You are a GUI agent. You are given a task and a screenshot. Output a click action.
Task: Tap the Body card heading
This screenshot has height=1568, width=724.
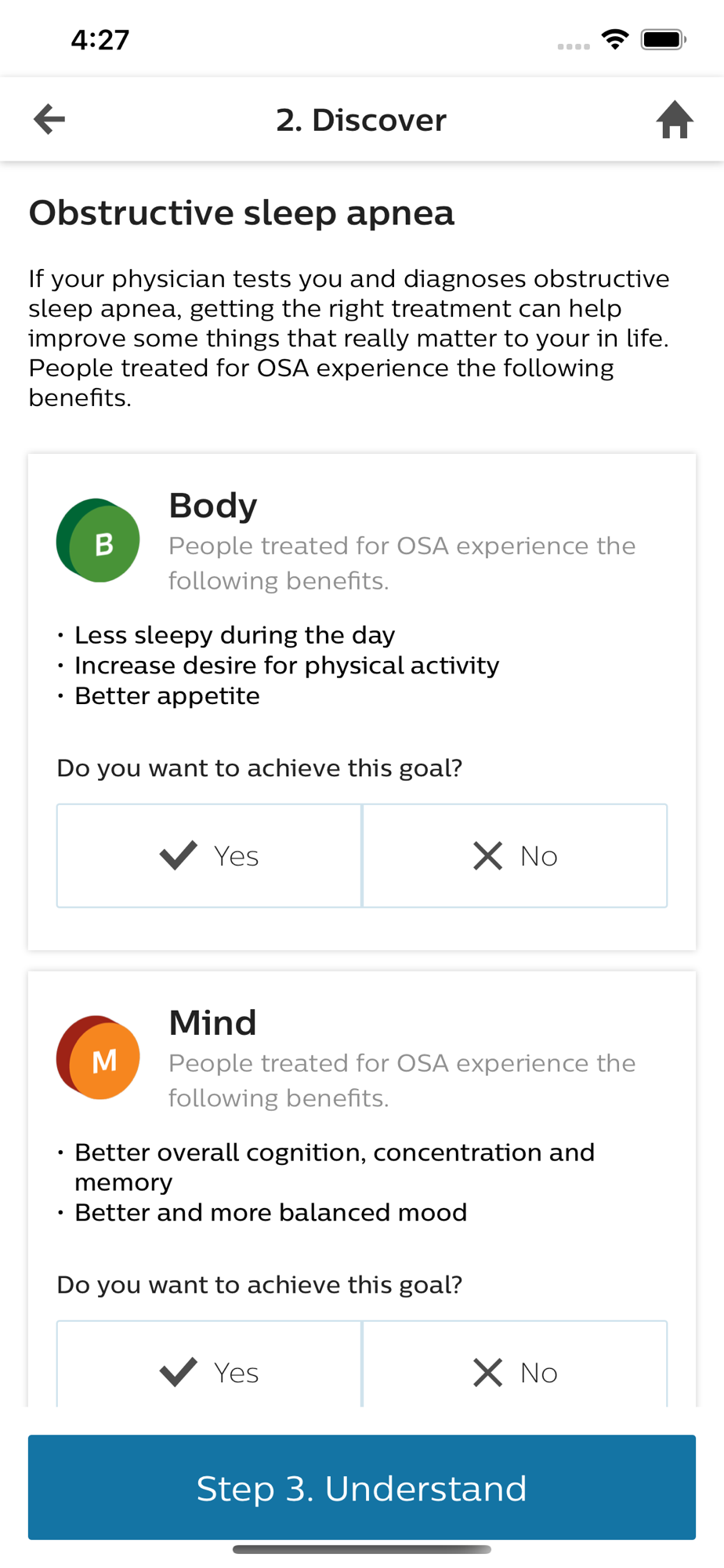point(213,506)
